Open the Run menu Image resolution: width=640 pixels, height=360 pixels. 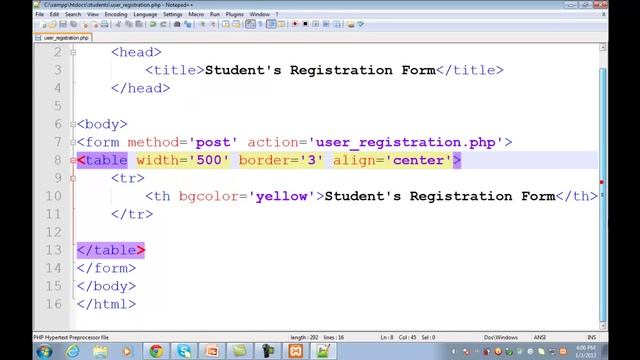pos(215,14)
